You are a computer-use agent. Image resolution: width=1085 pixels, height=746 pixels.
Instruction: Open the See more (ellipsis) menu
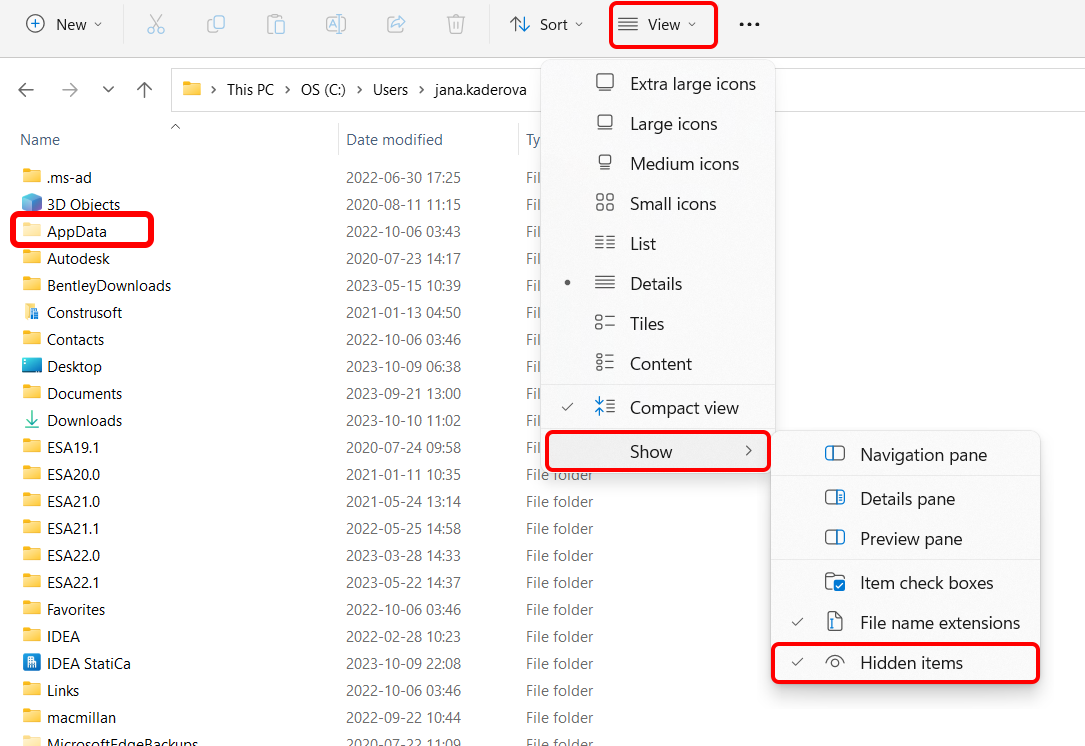pos(749,24)
